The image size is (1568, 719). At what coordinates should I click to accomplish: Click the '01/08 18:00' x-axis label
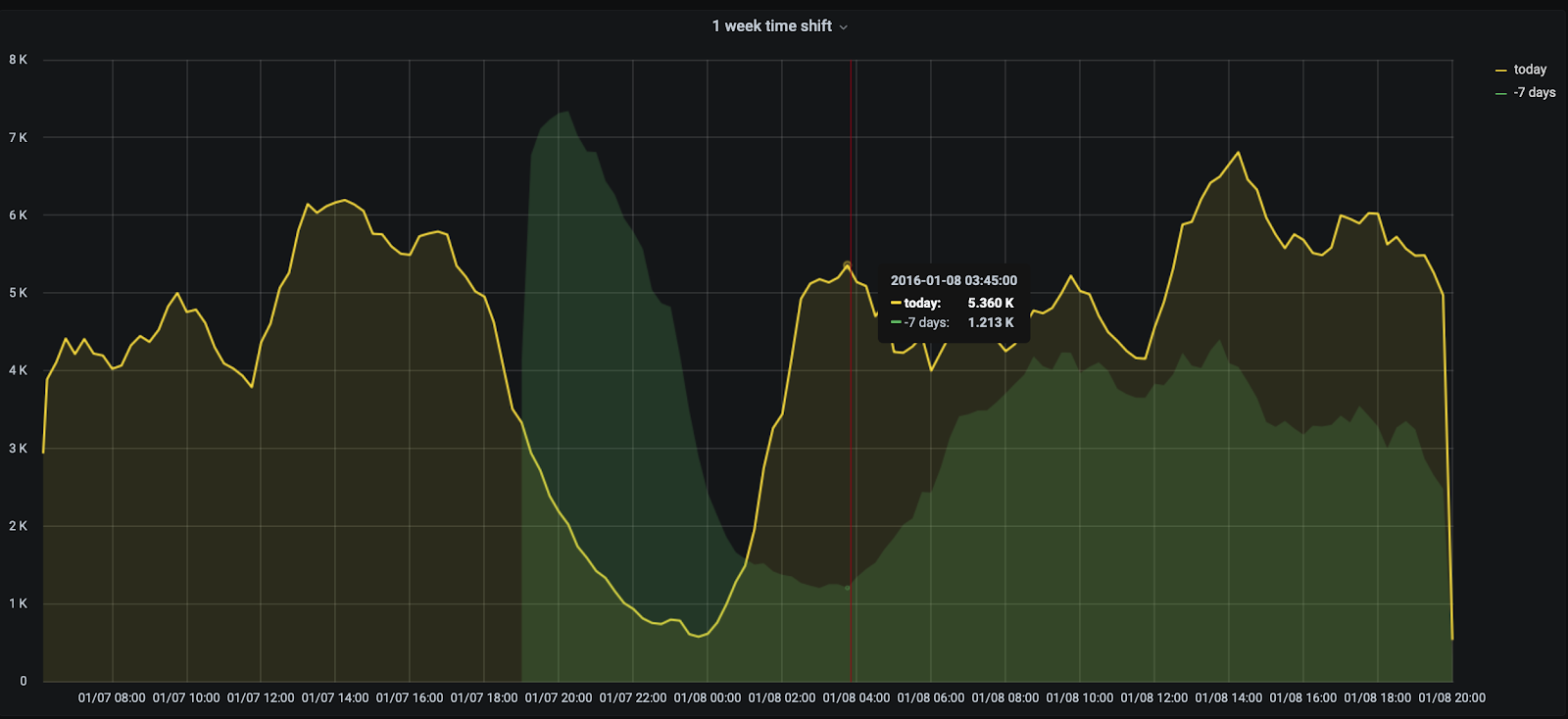(x=1378, y=698)
